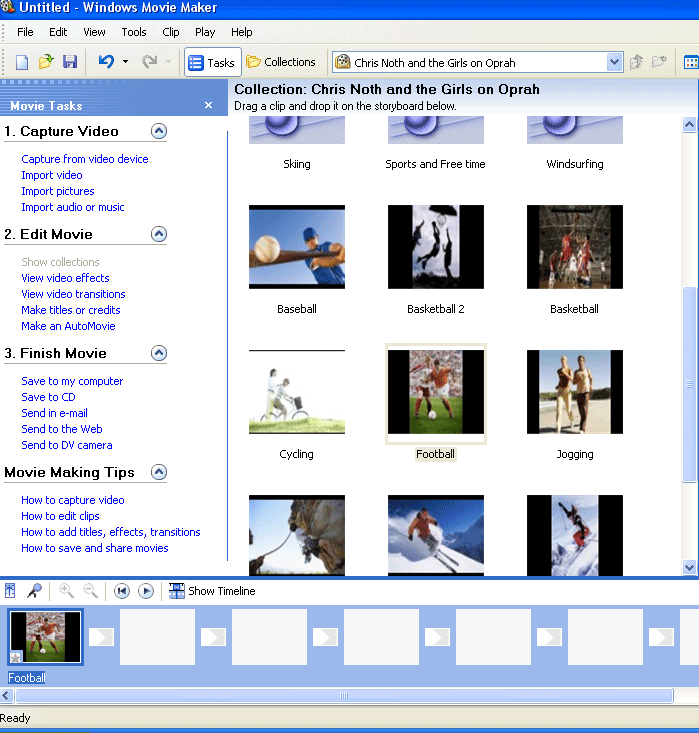
Task: Click the redo arrow icon
Action: coord(149,62)
